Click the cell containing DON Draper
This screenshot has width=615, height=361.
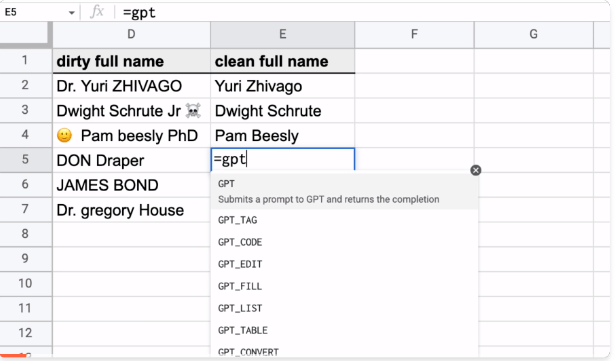131,160
